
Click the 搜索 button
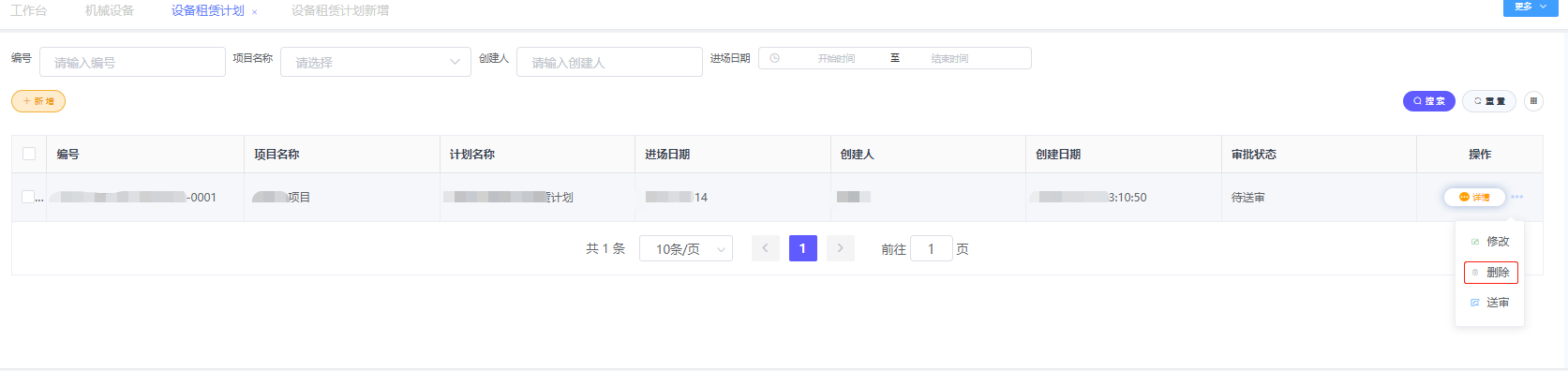click(x=1428, y=100)
